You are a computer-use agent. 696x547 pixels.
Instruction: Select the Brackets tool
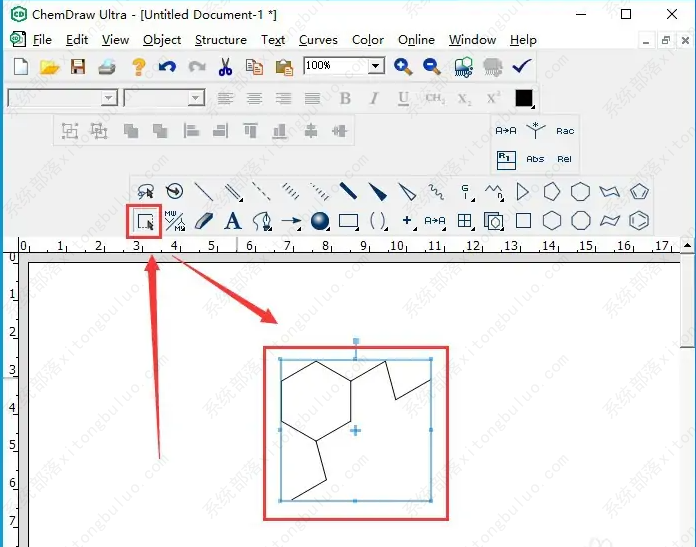tap(378, 221)
